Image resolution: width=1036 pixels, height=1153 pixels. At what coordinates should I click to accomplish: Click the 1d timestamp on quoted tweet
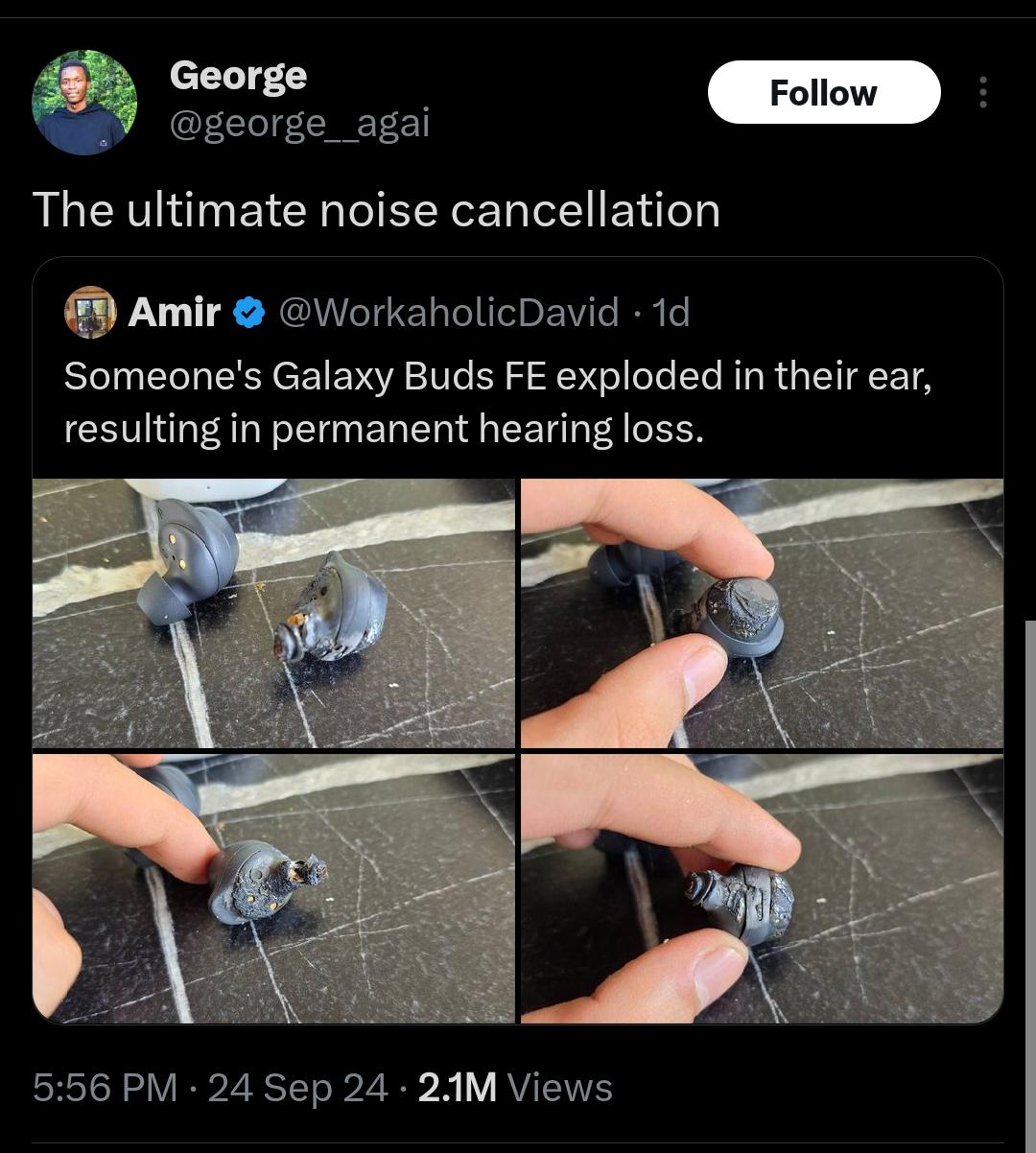pos(671,312)
